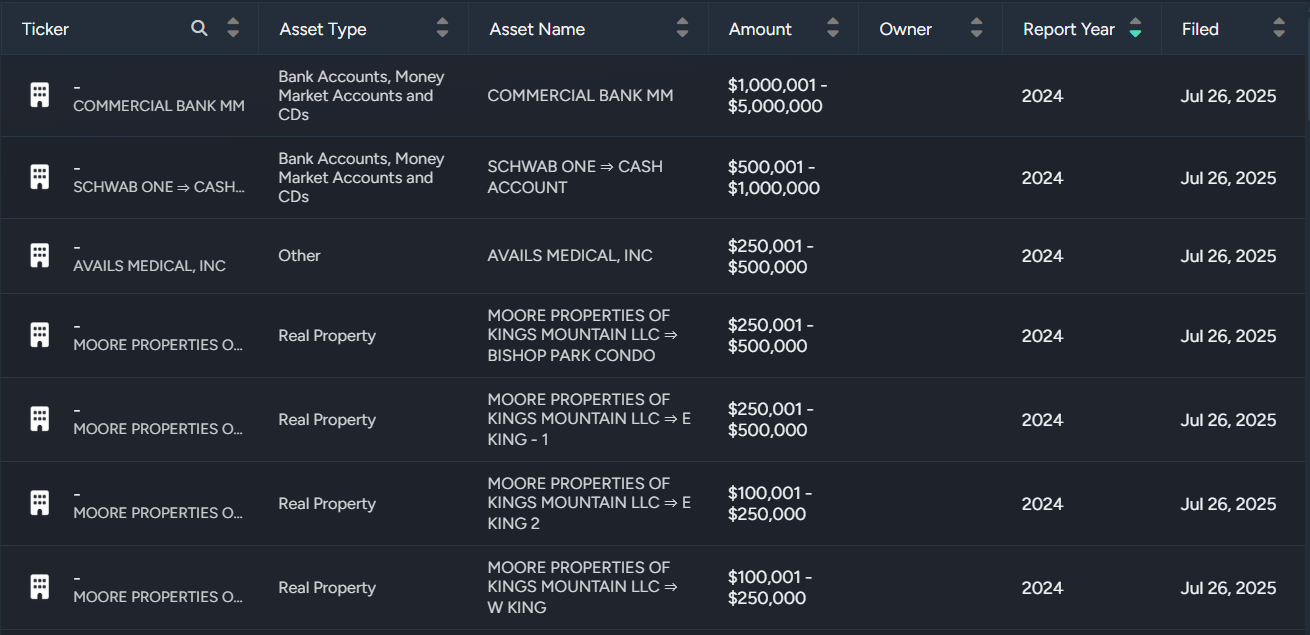
Task: Sort by Asset Type using sort arrows
Action: coord(442,28)
